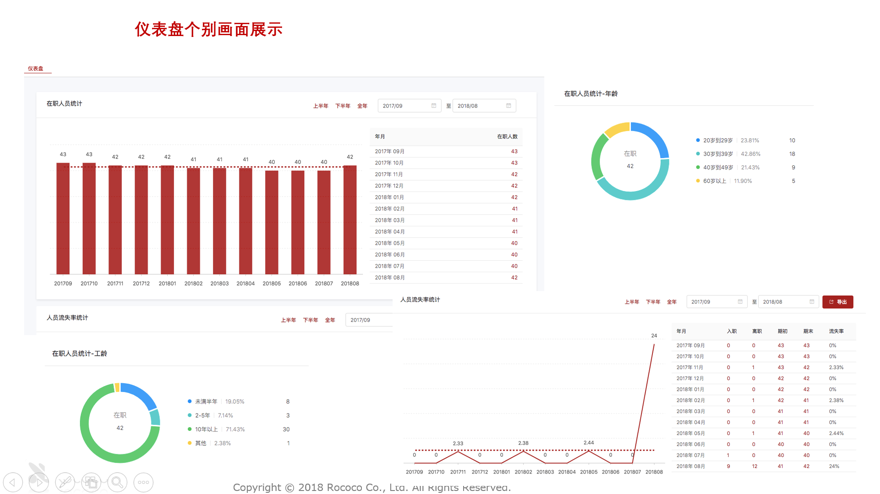Select 上半年 in left 人员流失率统计 panel
Image resolution: width=880 pixels, height=494 pixels.
click(x=288, y=320)
